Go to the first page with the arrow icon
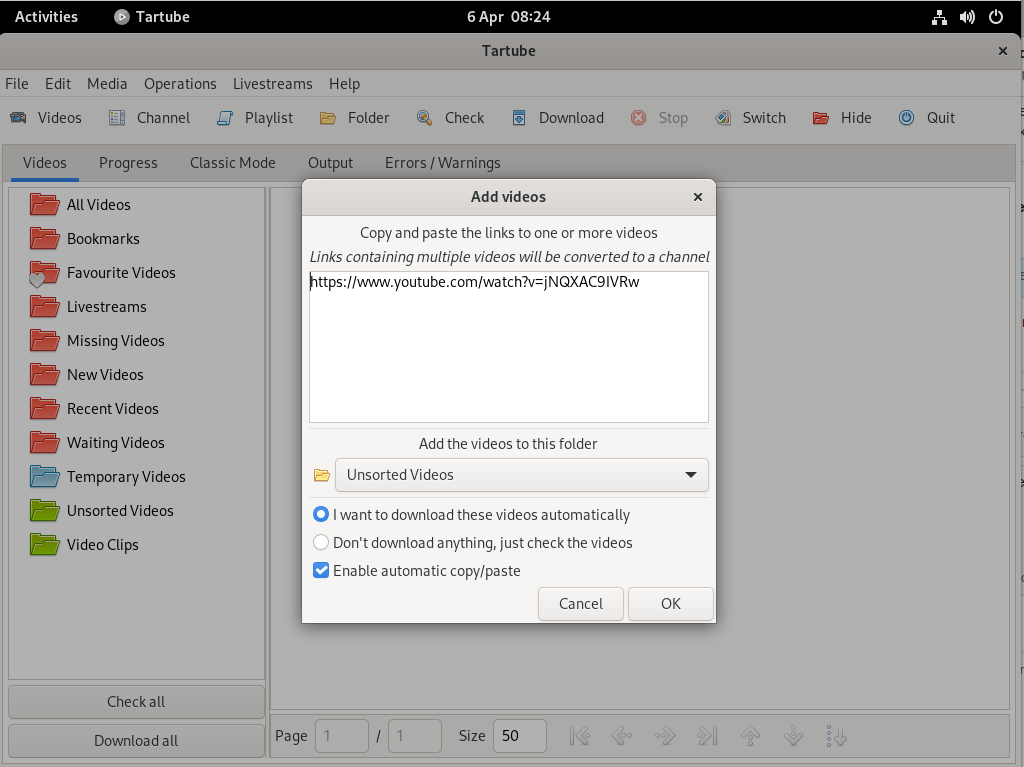1024x767 pixels. tap(579, 736)
